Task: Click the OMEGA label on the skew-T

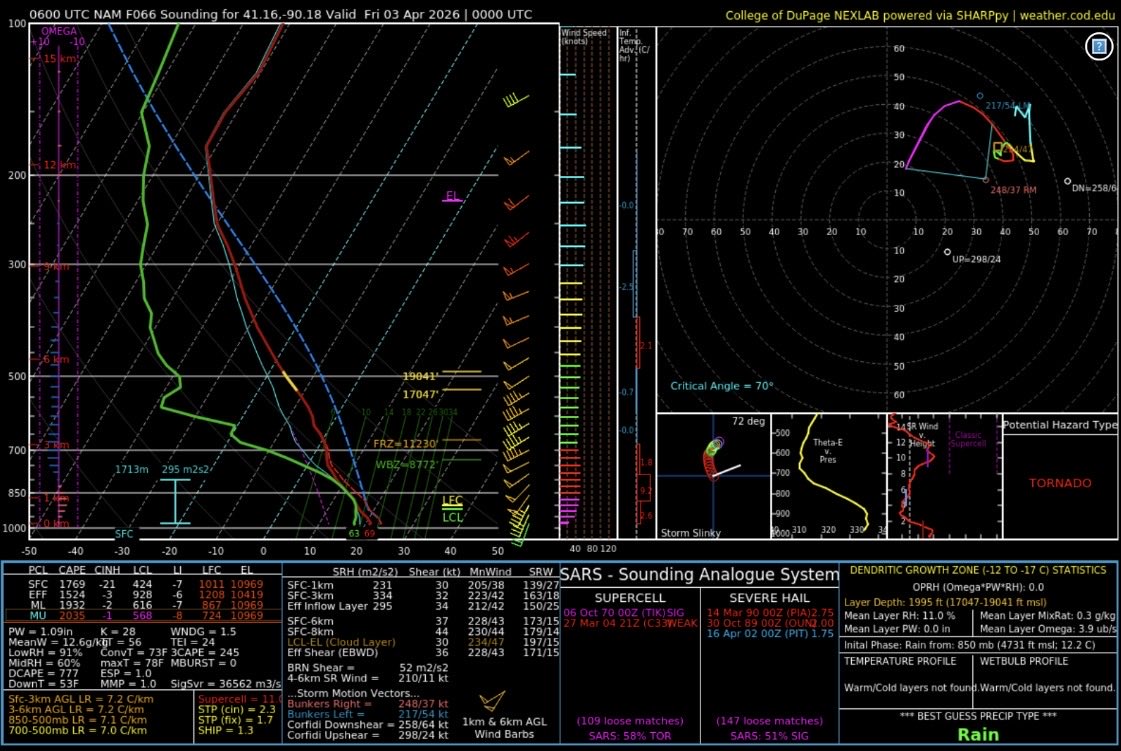Action: [59, 31]
